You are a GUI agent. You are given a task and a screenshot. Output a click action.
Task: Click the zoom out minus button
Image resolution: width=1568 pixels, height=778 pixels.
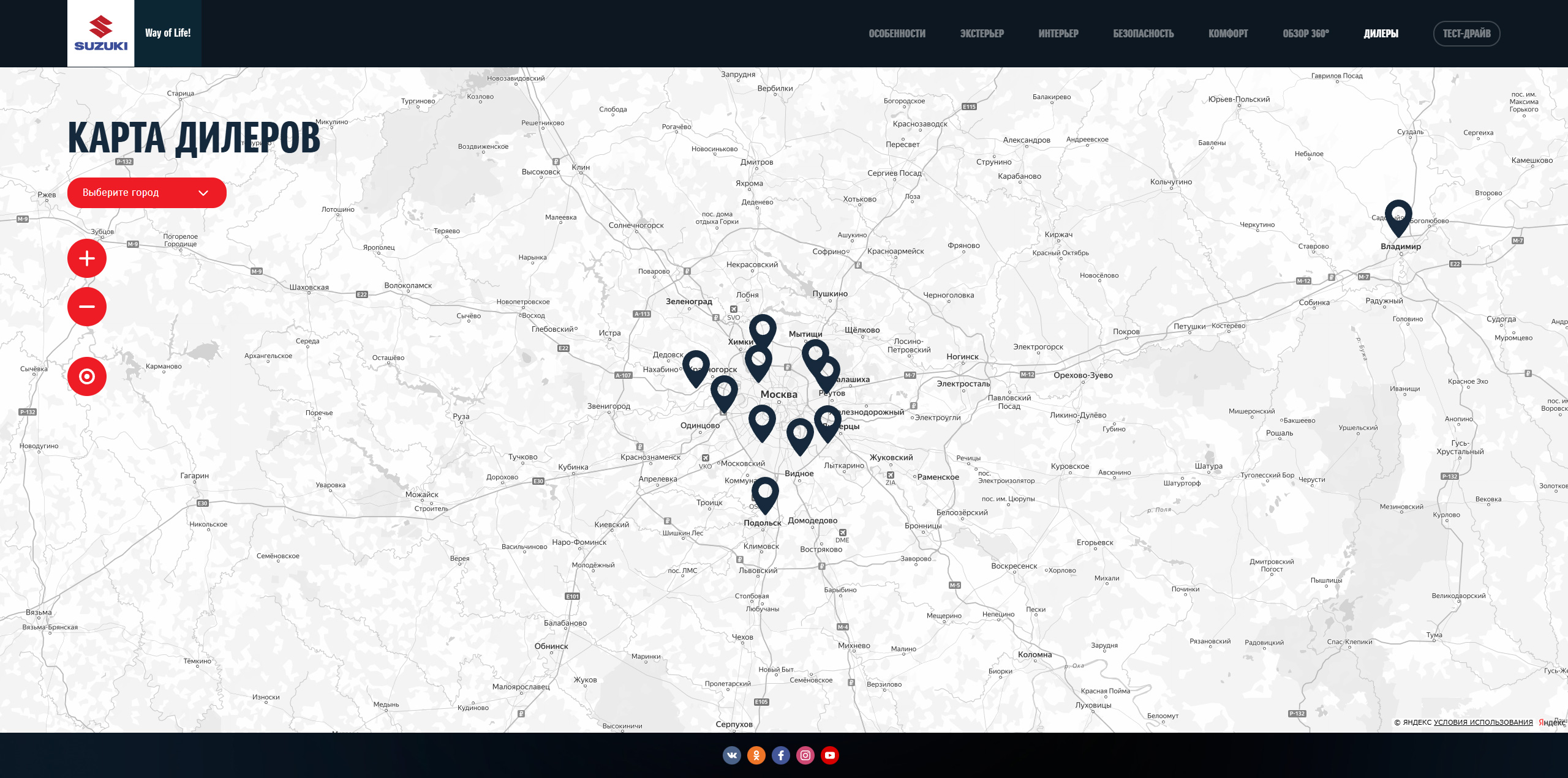(87, 307)
